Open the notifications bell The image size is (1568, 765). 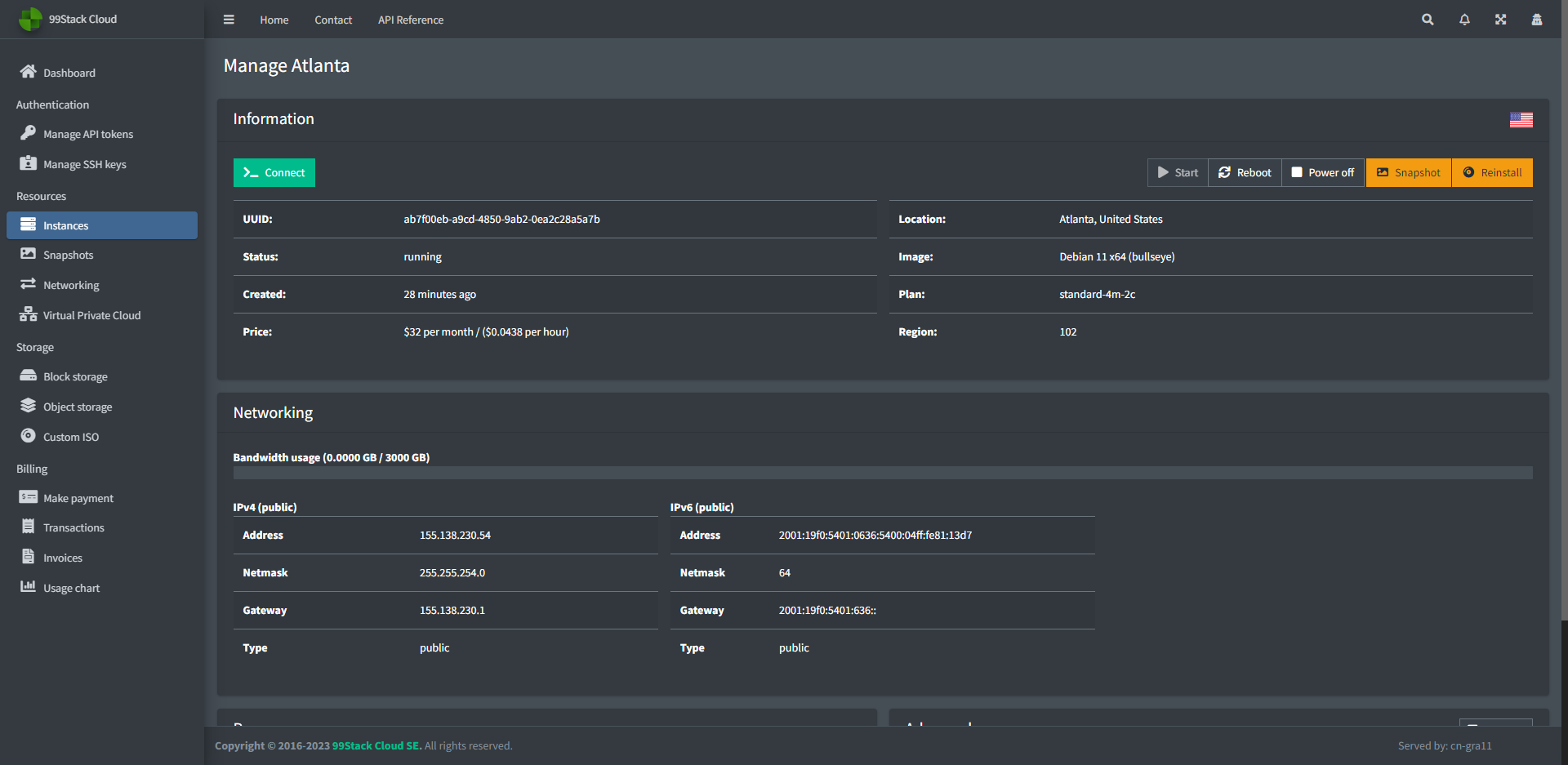click(1464, 20)
